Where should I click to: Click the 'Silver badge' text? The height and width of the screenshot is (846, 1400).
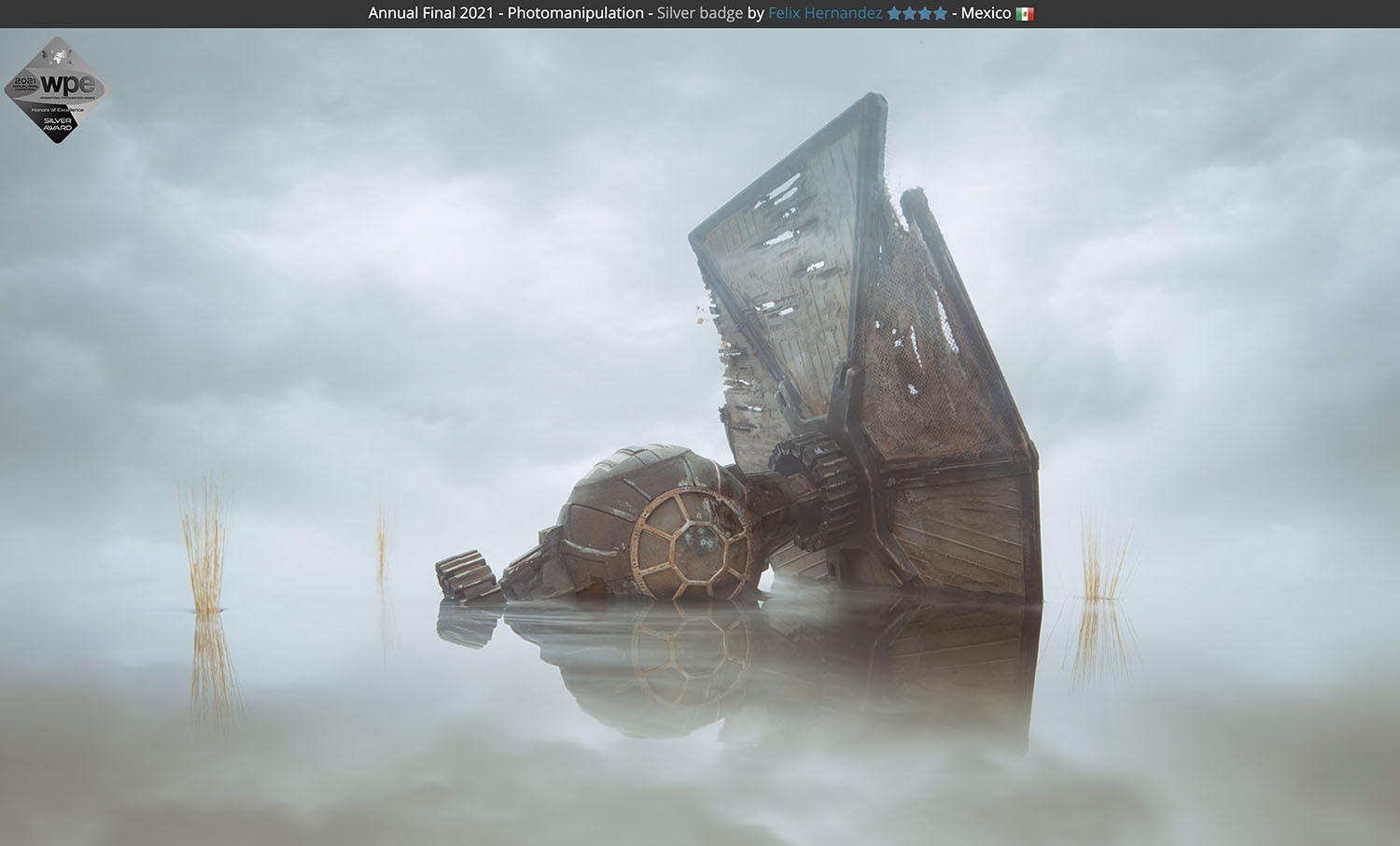click(x=700, y=13)
